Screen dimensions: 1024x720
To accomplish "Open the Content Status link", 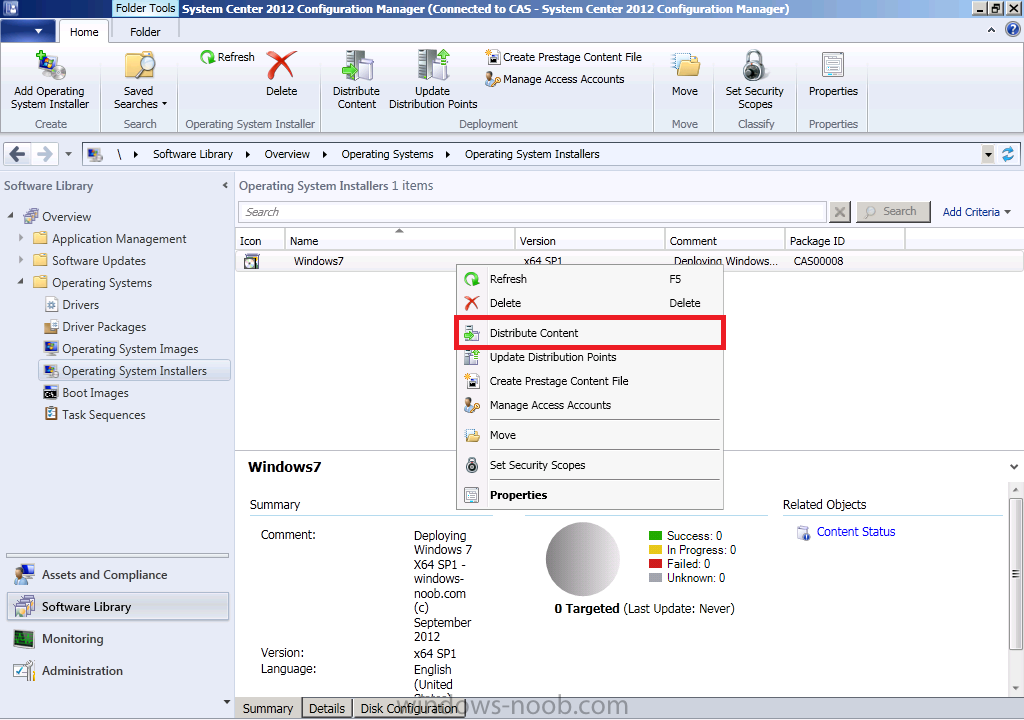I will (x=856, y=532).
